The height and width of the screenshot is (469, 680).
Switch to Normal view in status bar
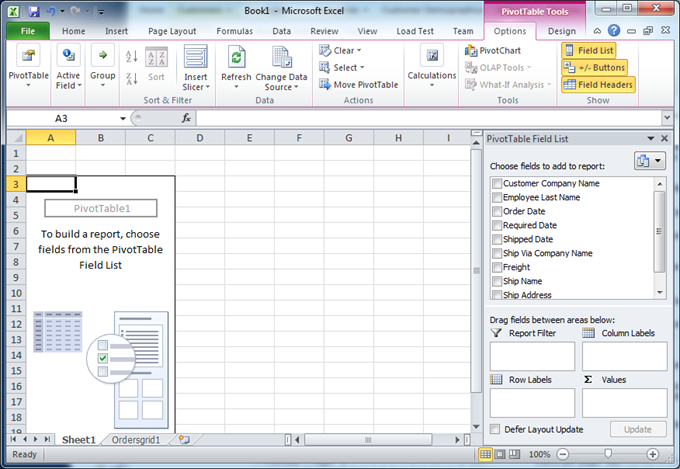tap(485, 454)
